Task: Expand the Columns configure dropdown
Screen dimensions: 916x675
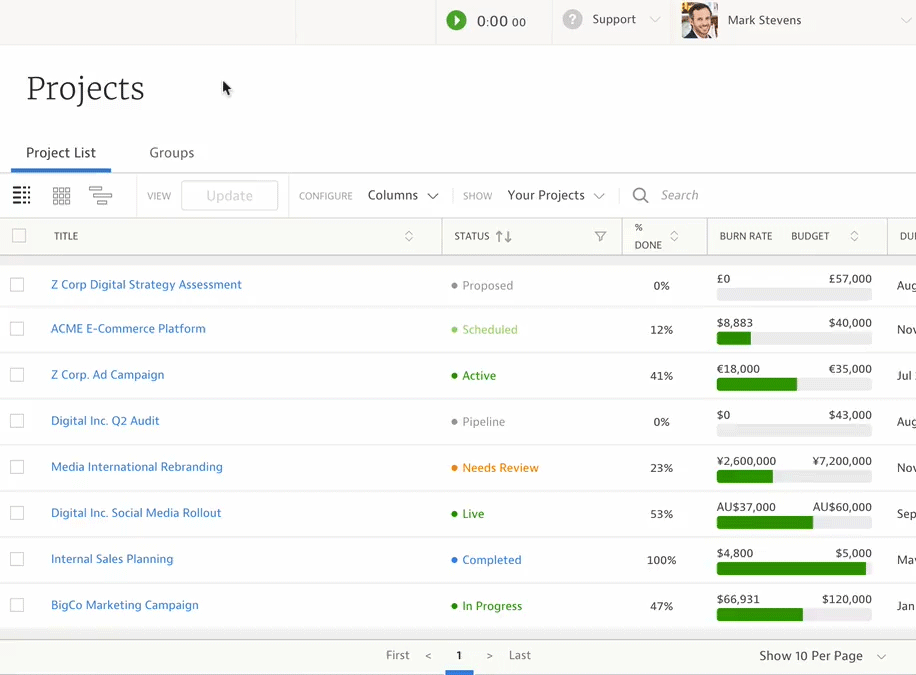Action: click(403, 196)
